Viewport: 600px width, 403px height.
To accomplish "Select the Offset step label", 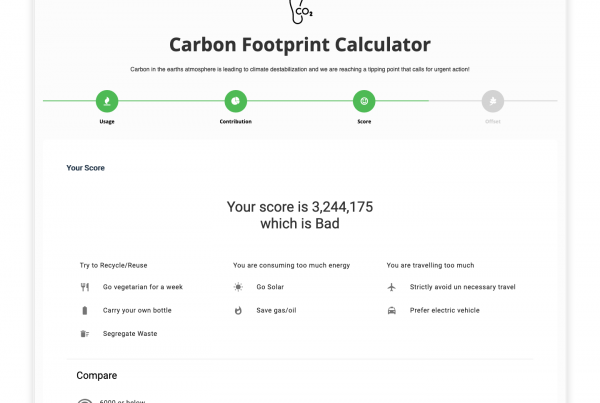I will pyautogui.click(x=493, y=121).
